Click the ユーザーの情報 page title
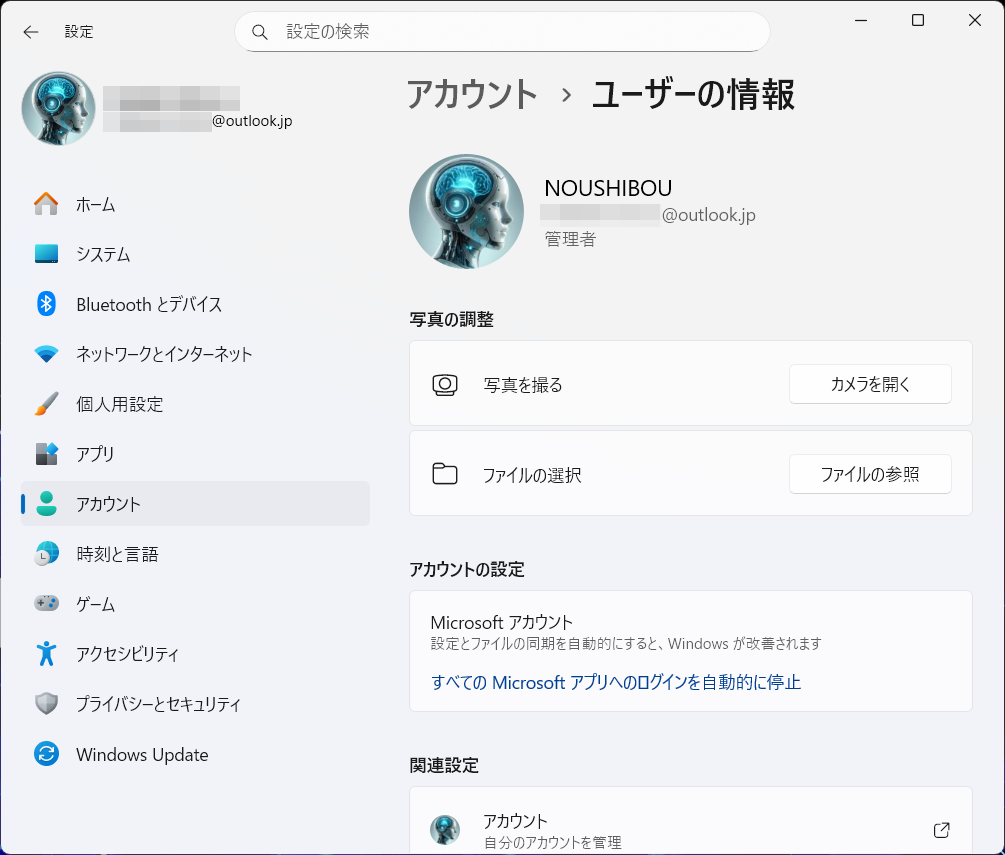Image resolution: width=1005 pixels, height=855 pixels. point(693,94)
